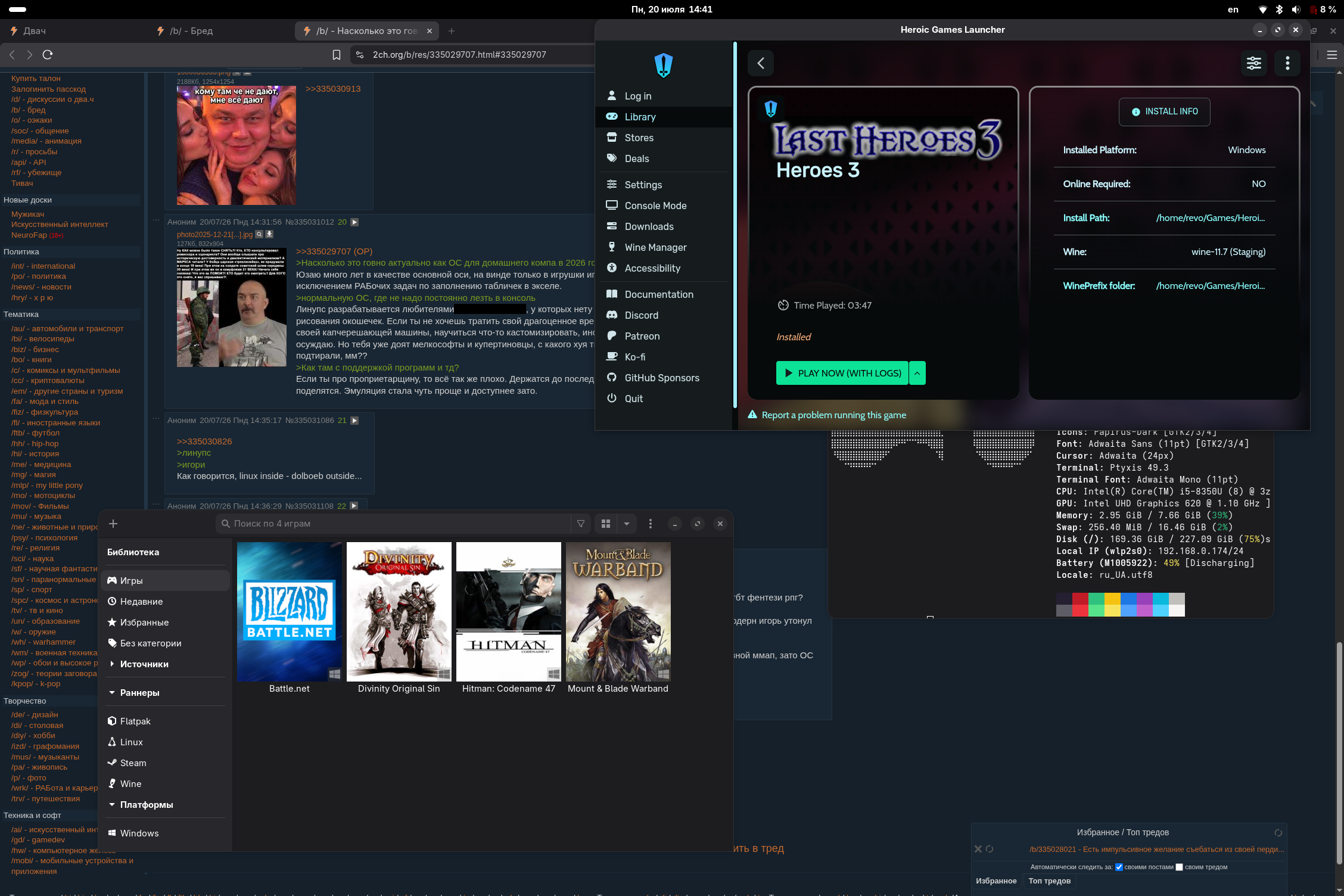This screenshot has width=1344, height=896.
Task: Switch to Избранное tab
Action: pyautogui.click(x=996, y=881)
